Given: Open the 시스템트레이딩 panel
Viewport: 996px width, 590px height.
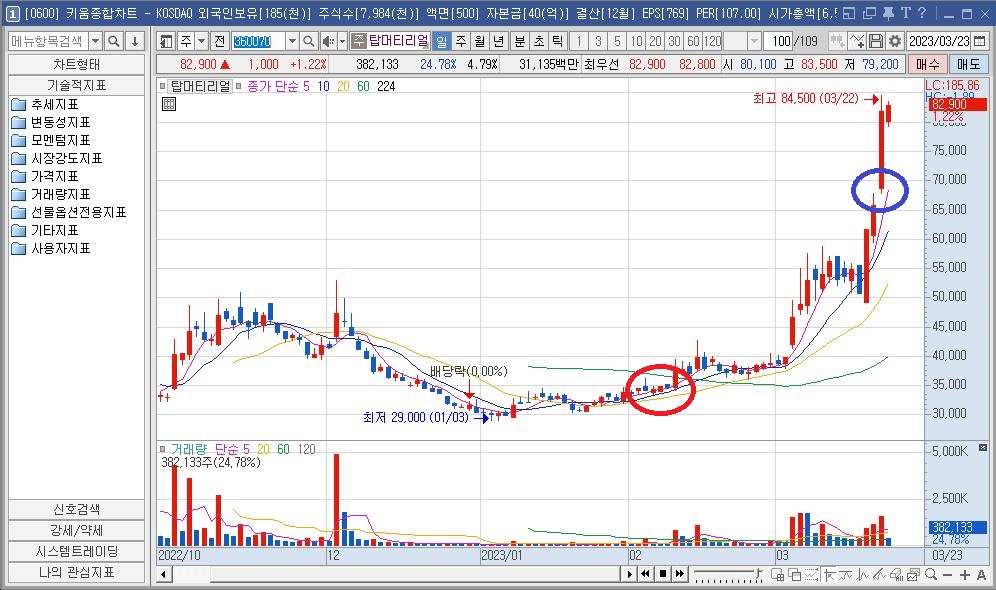Looking at the screenshot, I should (x=76, y=551).
